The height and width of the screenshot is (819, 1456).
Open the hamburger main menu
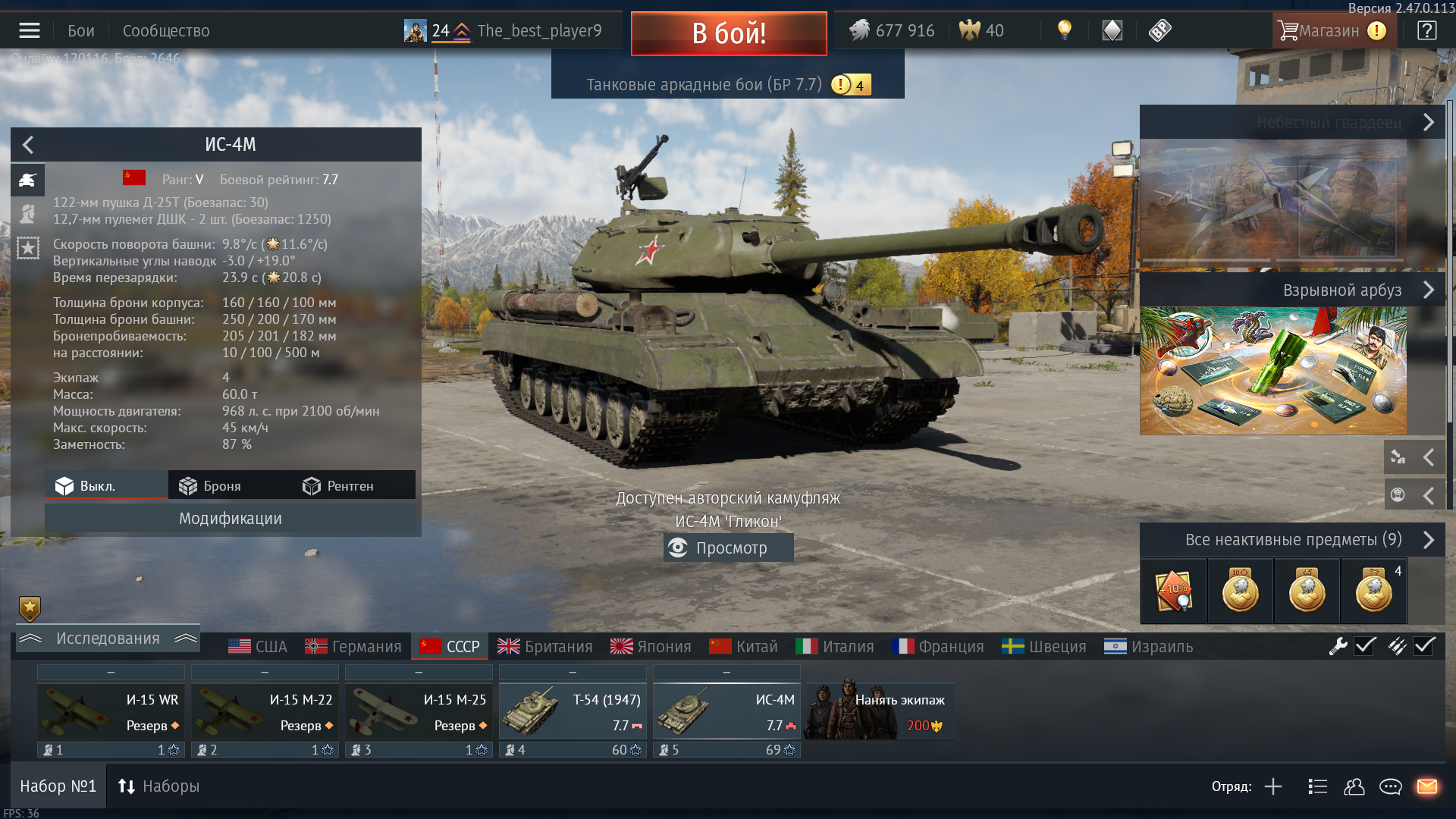30,30
